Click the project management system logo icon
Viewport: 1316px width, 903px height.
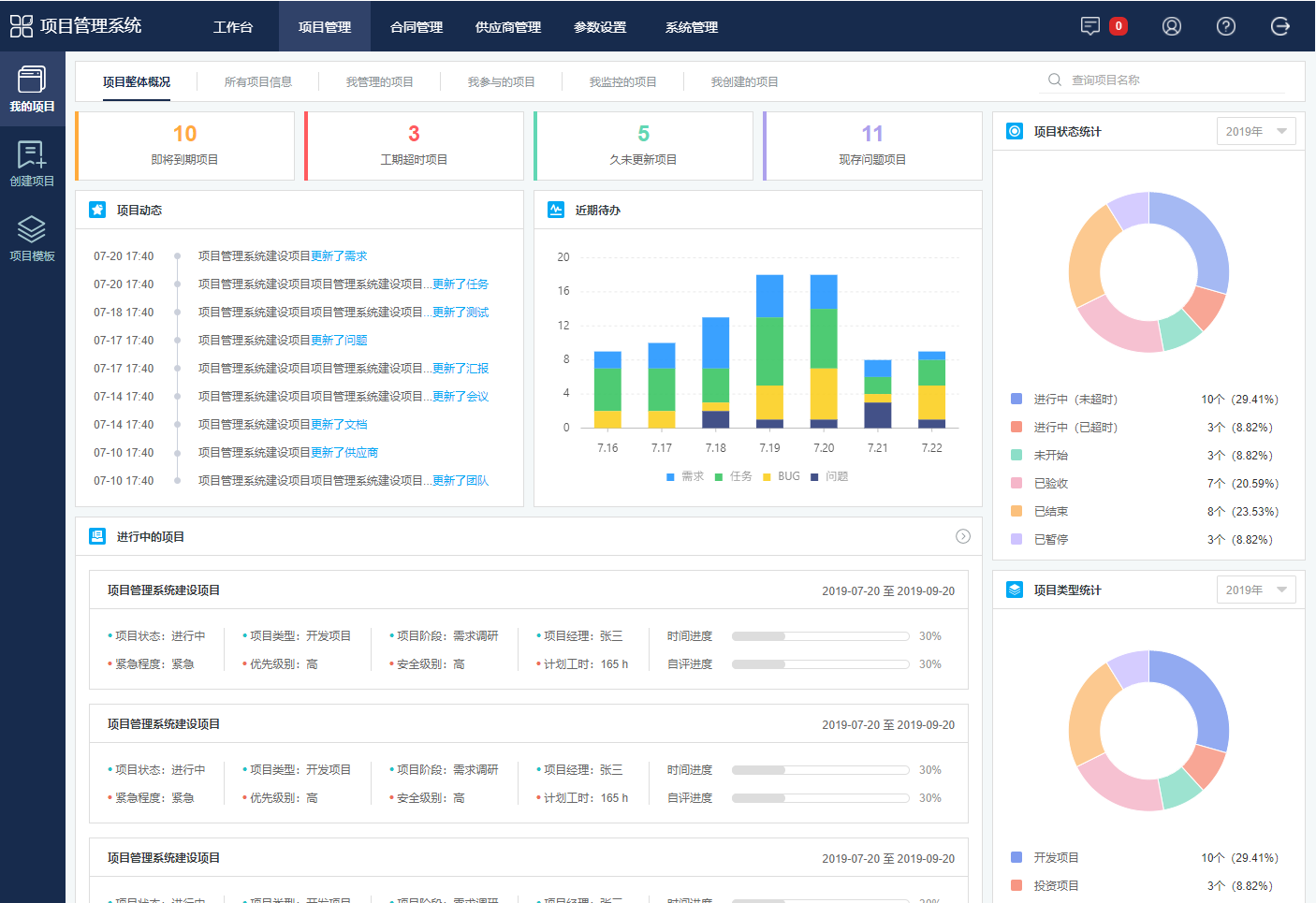coord(22,26)
